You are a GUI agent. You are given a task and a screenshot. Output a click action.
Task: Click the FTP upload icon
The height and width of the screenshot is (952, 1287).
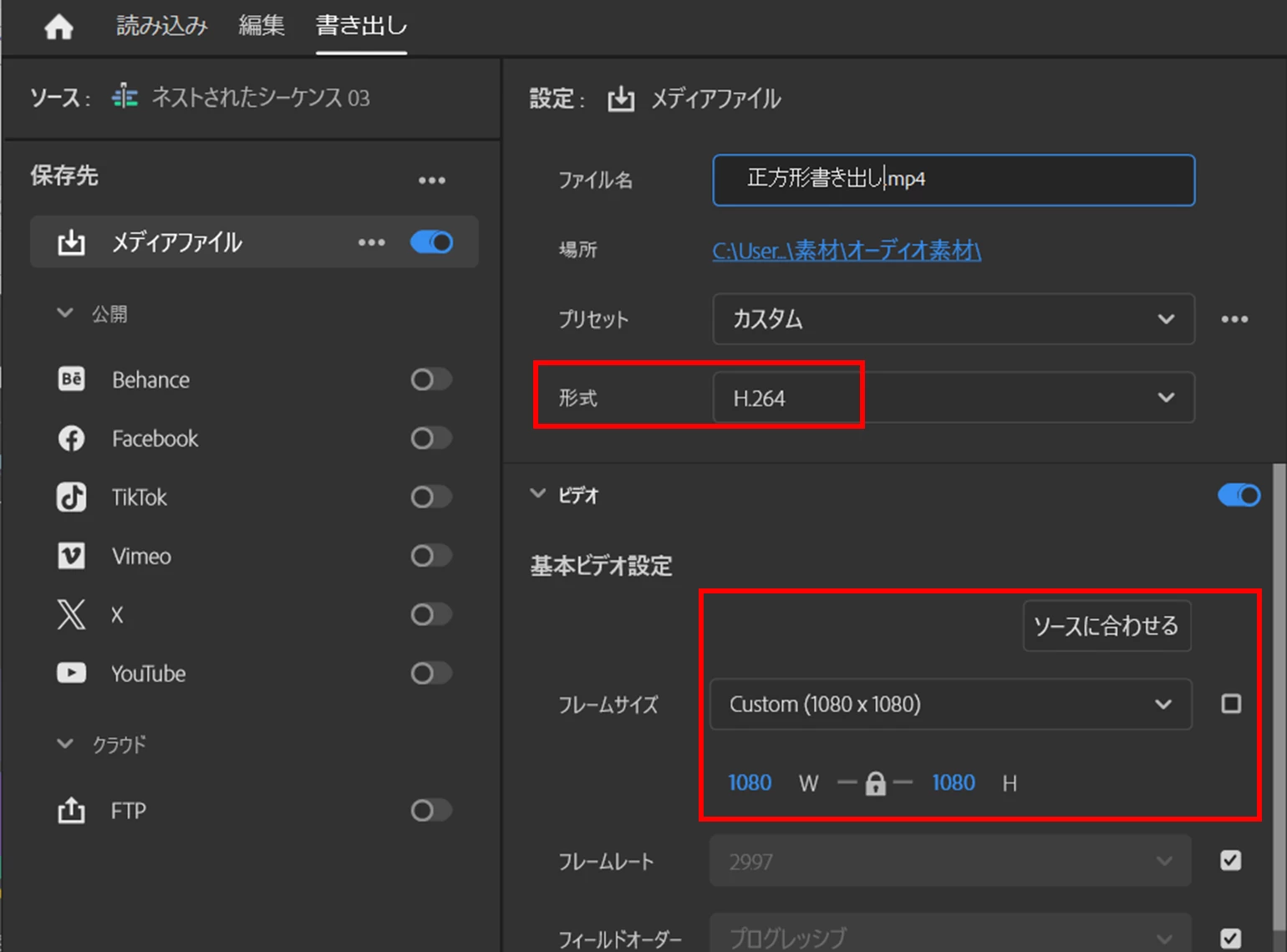(71, 810)
